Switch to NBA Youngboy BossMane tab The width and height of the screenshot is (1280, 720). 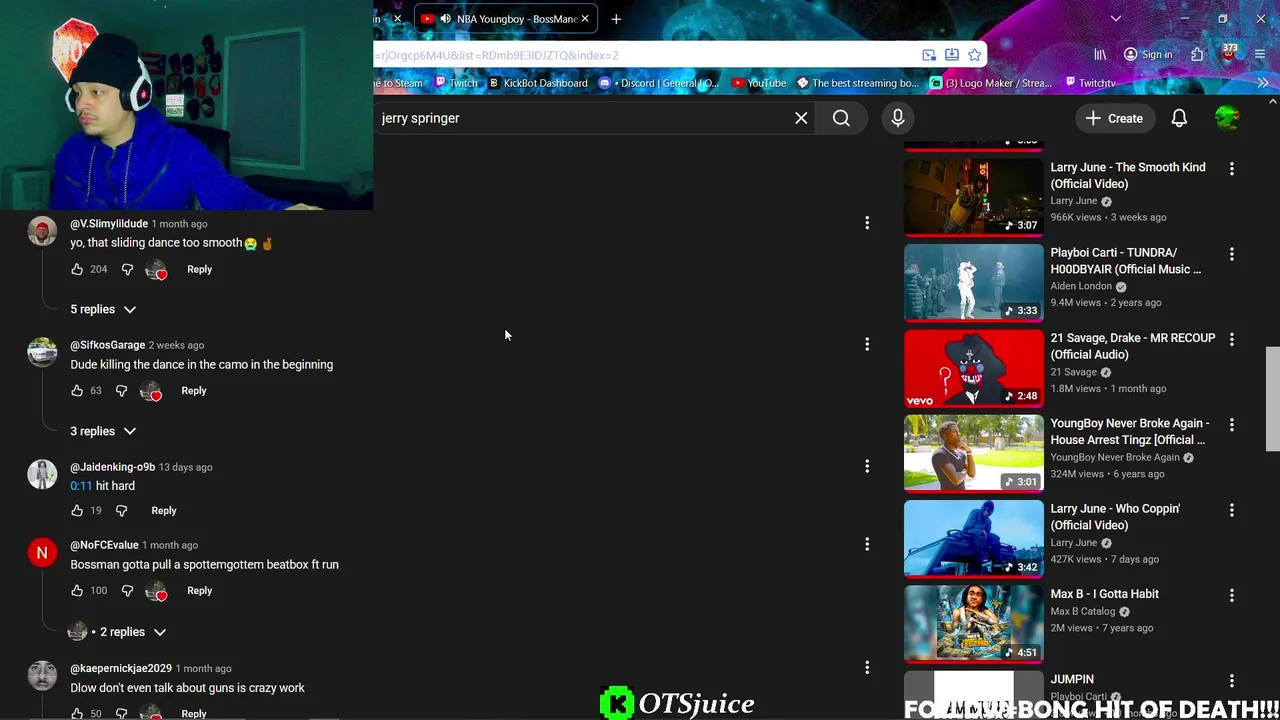pos(505,19)
